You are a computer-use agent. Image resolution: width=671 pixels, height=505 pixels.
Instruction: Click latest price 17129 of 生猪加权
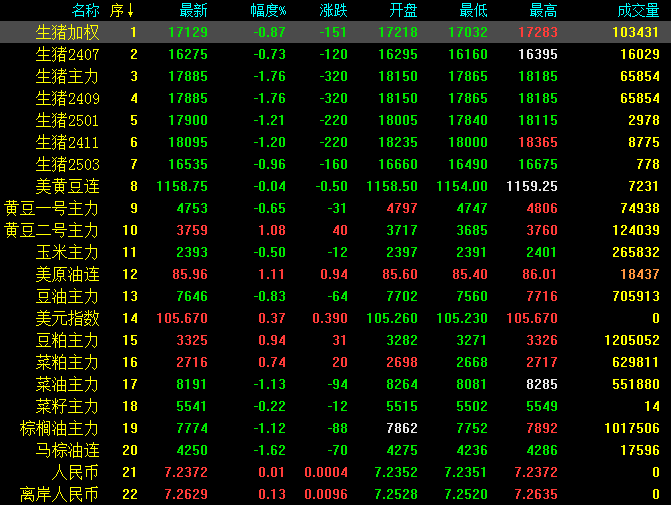pyautogui.click(x=188, y=32)
